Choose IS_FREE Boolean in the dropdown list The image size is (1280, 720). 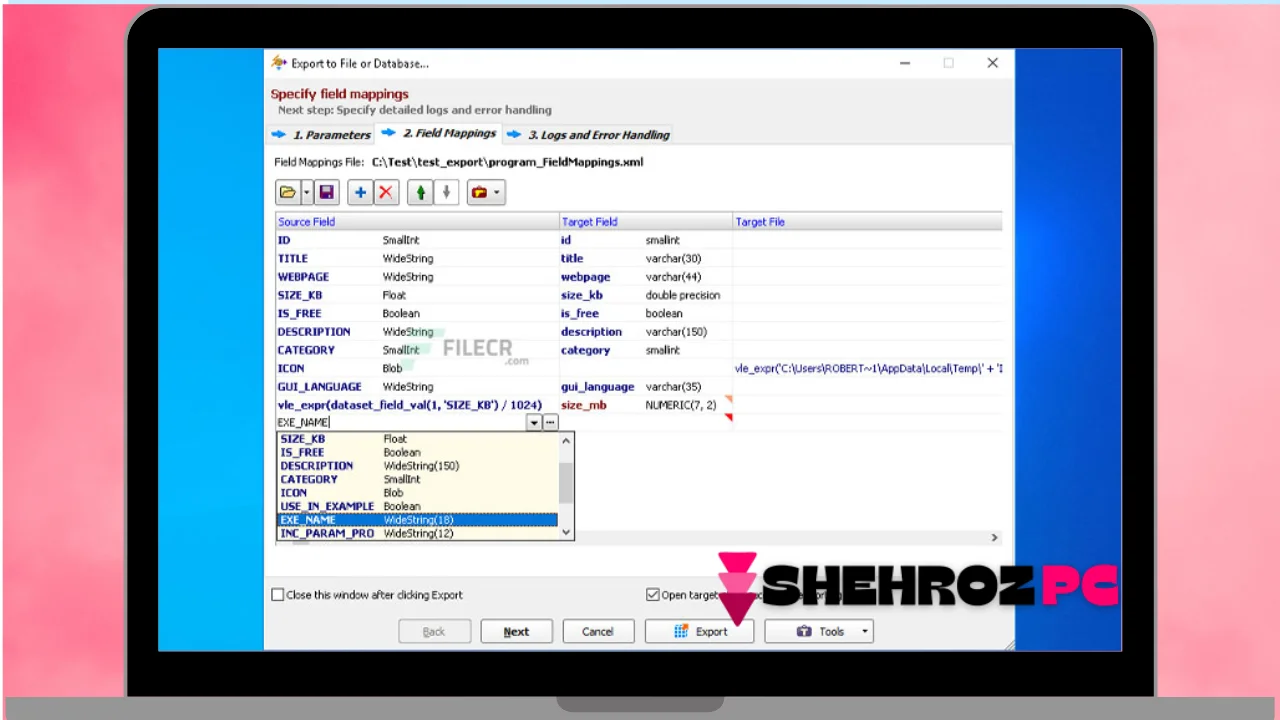(417, 452)
